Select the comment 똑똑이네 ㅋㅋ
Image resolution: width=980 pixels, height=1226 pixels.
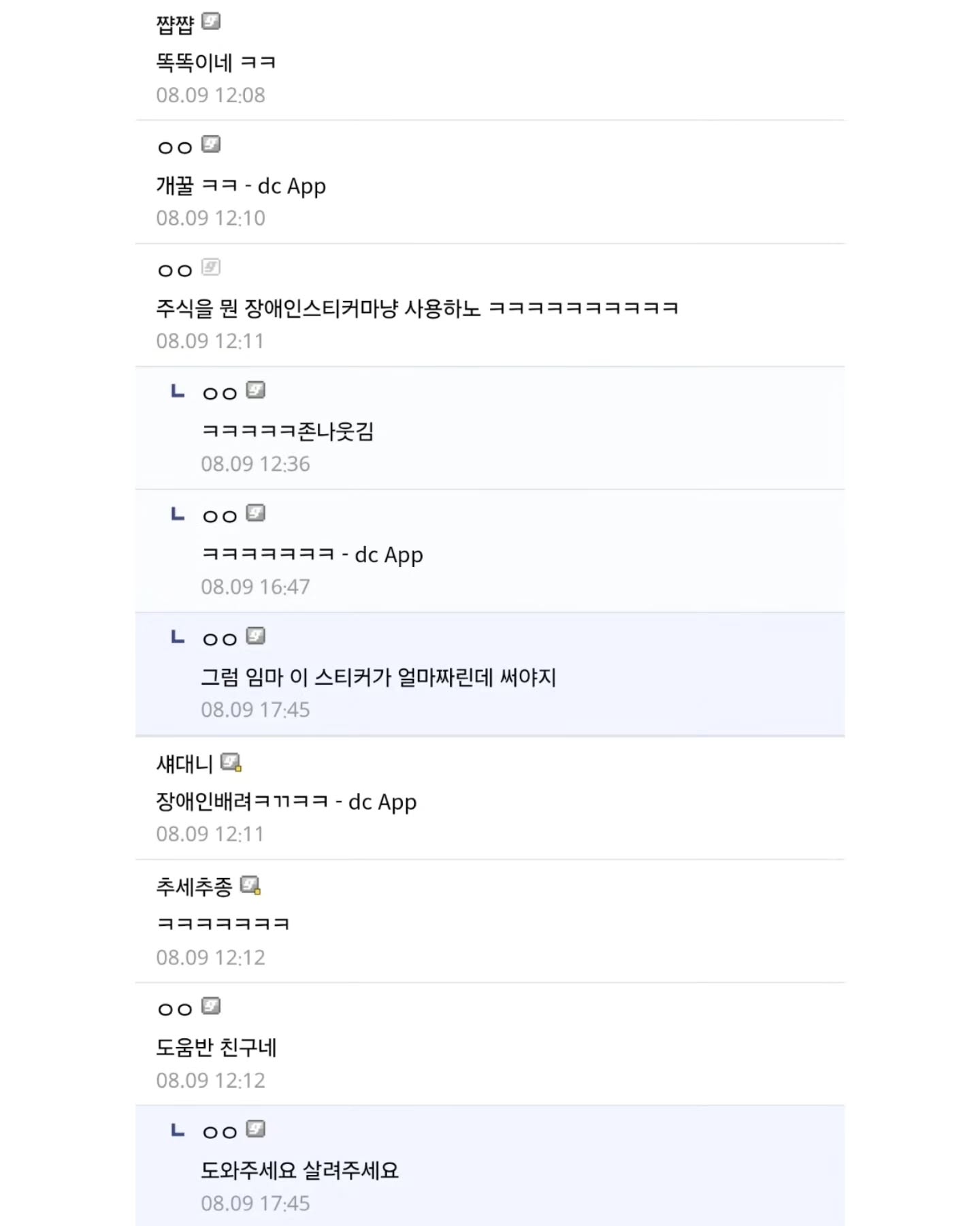[x=216, y=63]
